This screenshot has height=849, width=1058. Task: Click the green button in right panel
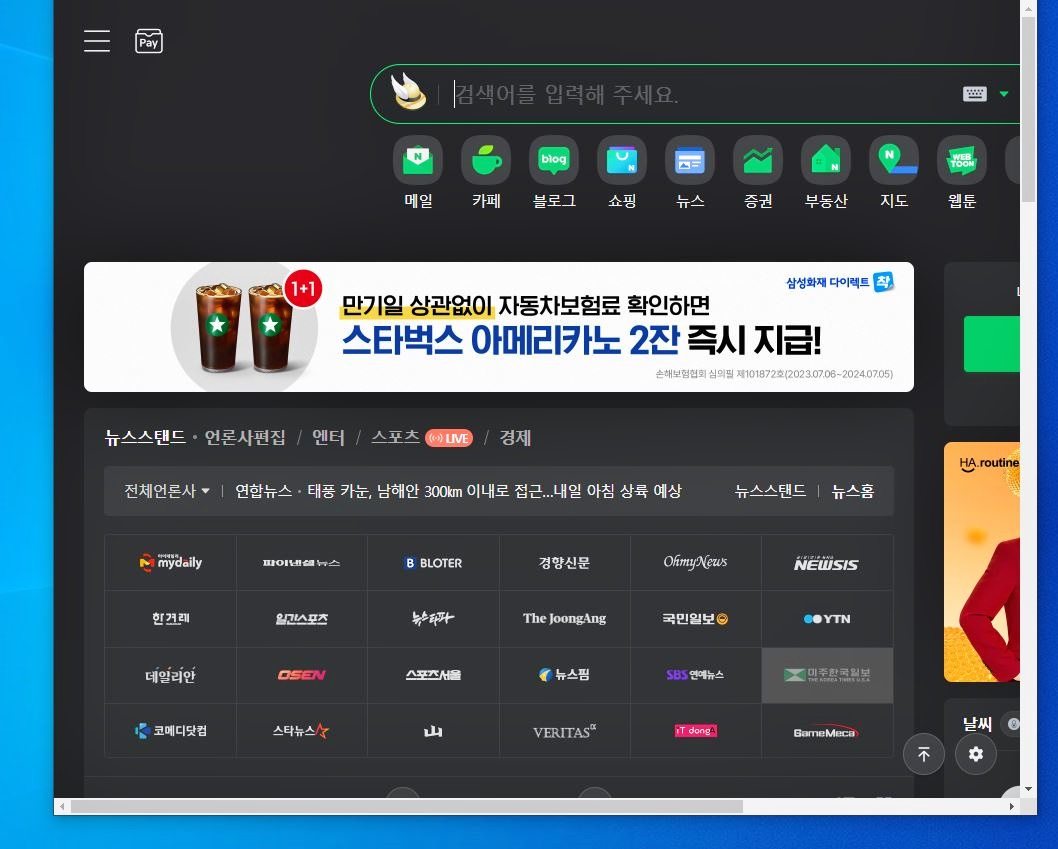(992, 344)
